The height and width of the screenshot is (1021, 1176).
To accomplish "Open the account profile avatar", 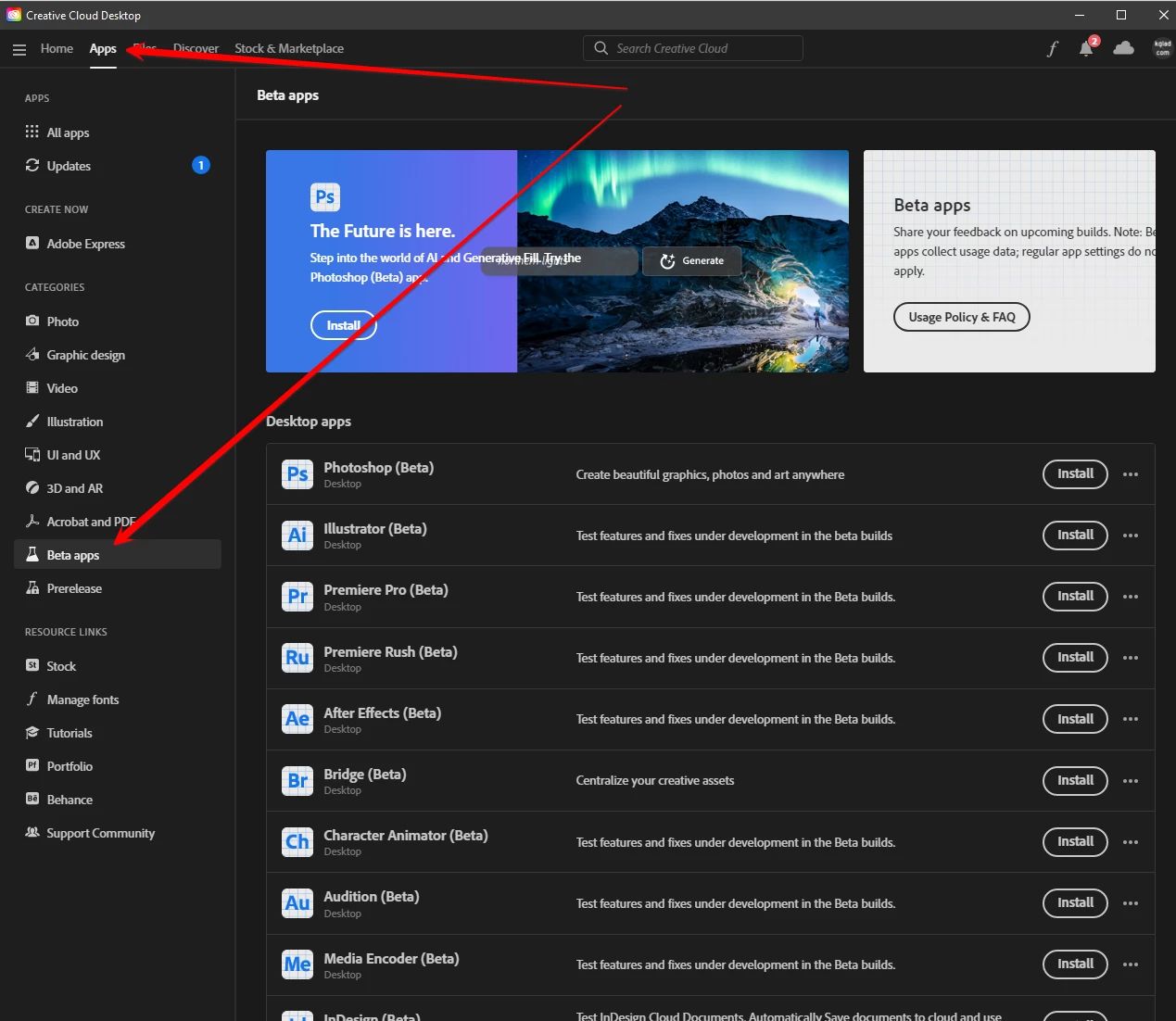I will tap(1162, 48).
